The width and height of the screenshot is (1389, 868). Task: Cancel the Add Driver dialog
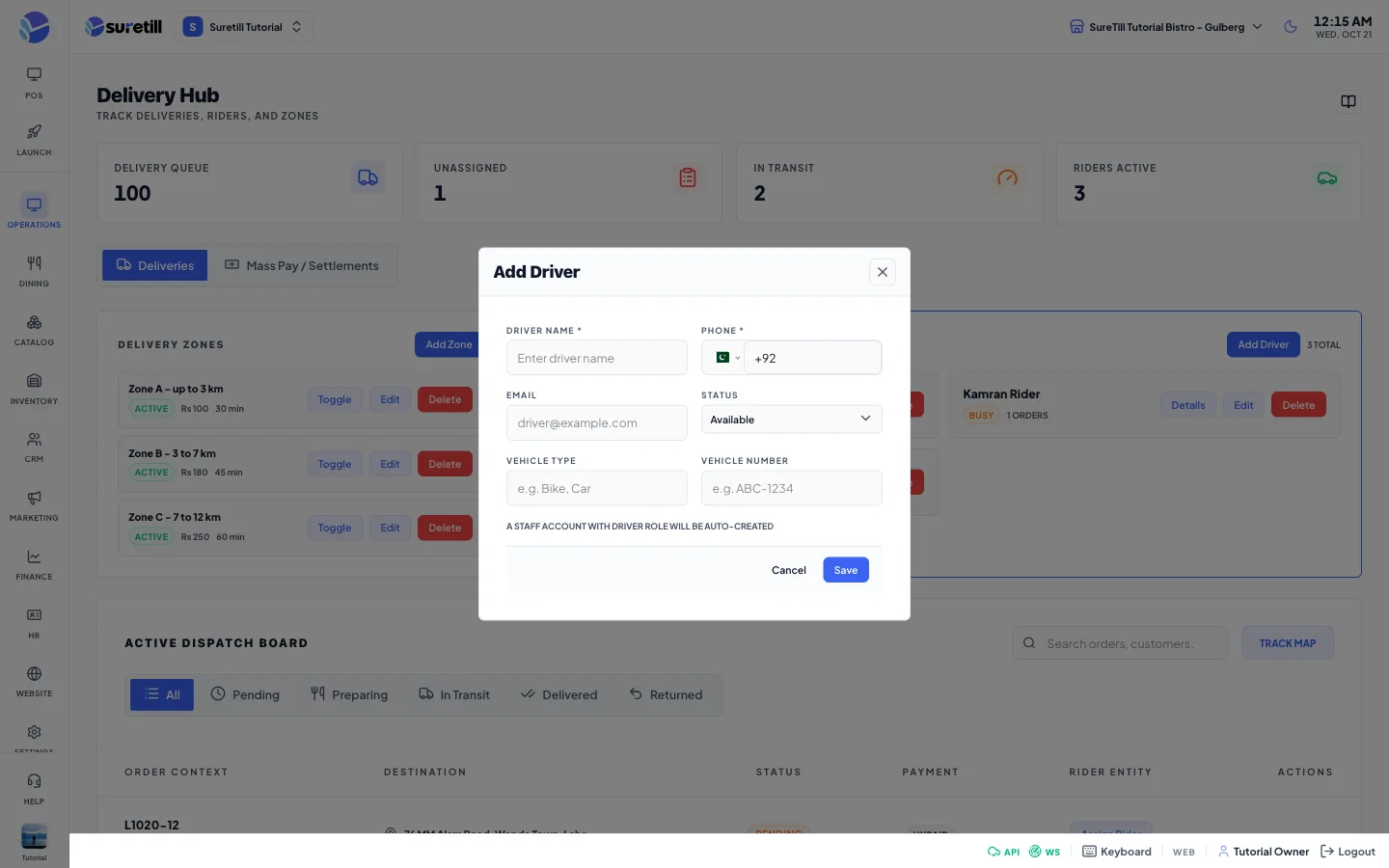click(x=789, y=570)
